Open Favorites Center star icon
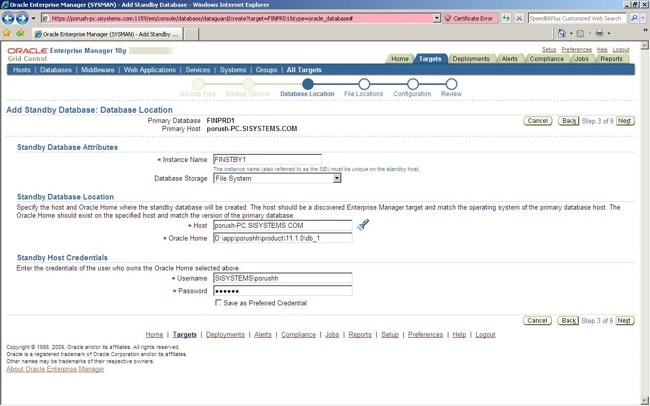 pyautogui.click(x=7, y=33)
